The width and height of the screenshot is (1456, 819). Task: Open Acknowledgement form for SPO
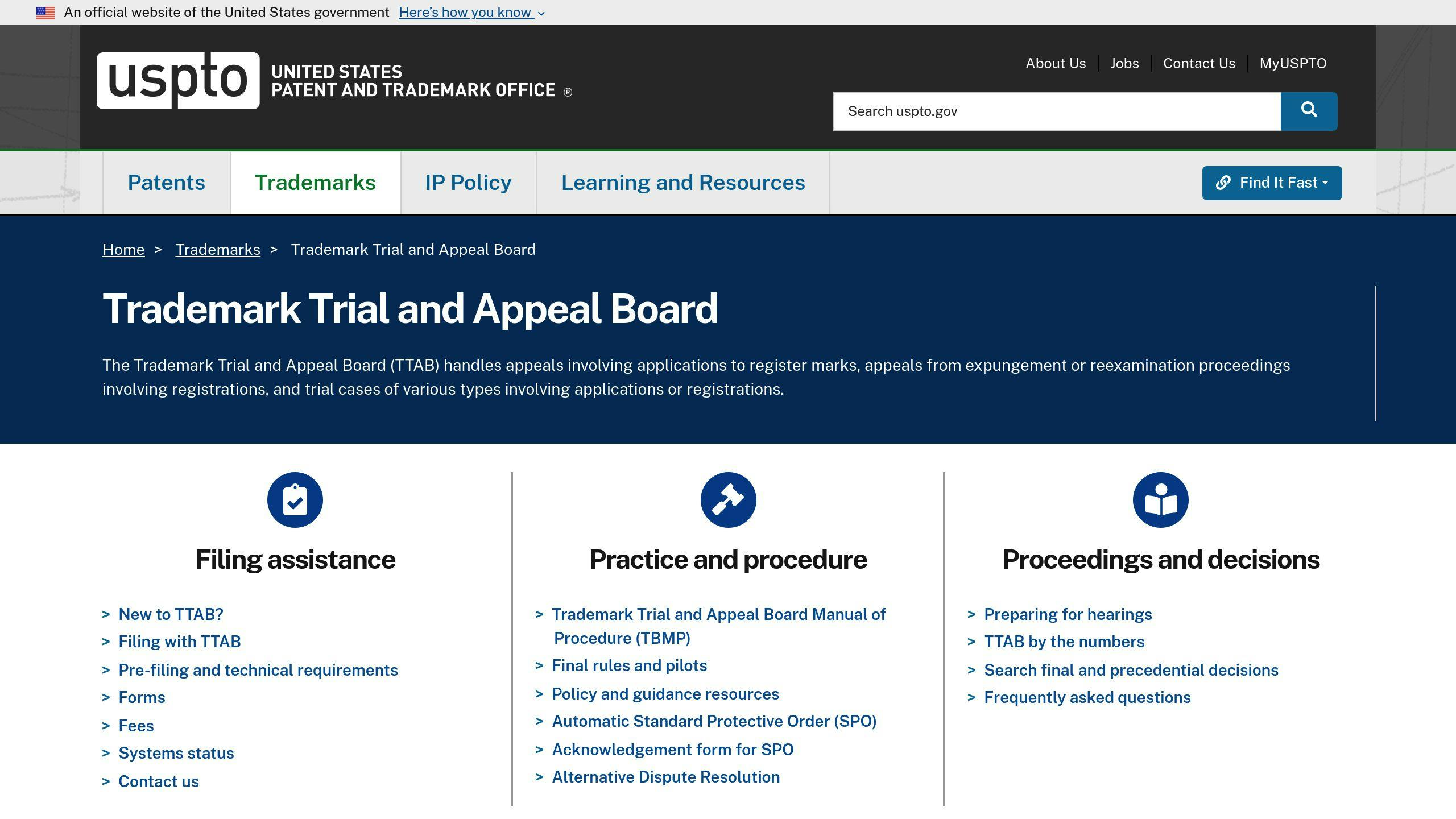673,750
